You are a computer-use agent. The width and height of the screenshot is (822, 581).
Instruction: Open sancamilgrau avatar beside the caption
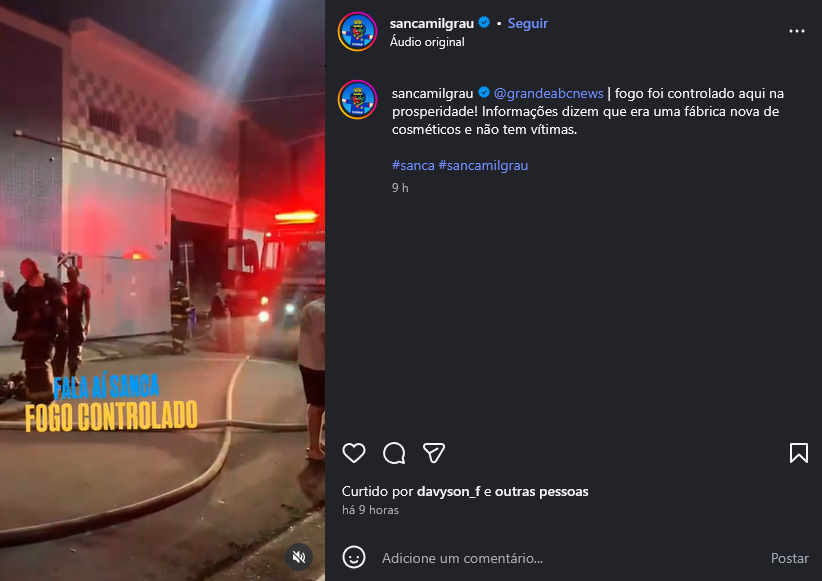(358, 100)
